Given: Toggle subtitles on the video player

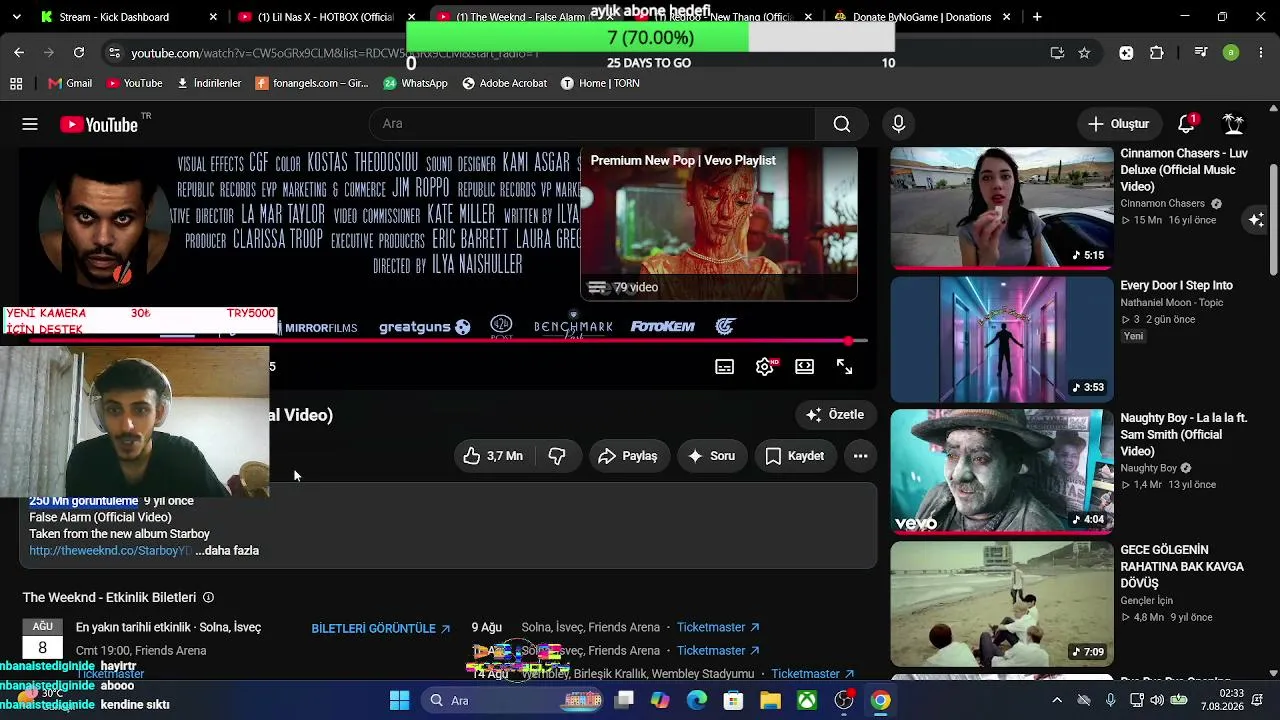Looking at the screenshot, I should (x=724, y=367).
